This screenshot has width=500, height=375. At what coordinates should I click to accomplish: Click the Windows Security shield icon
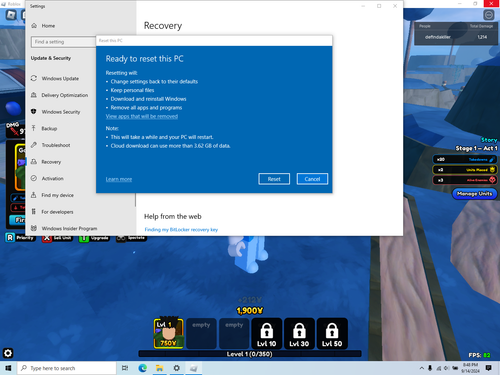point(34,111)
